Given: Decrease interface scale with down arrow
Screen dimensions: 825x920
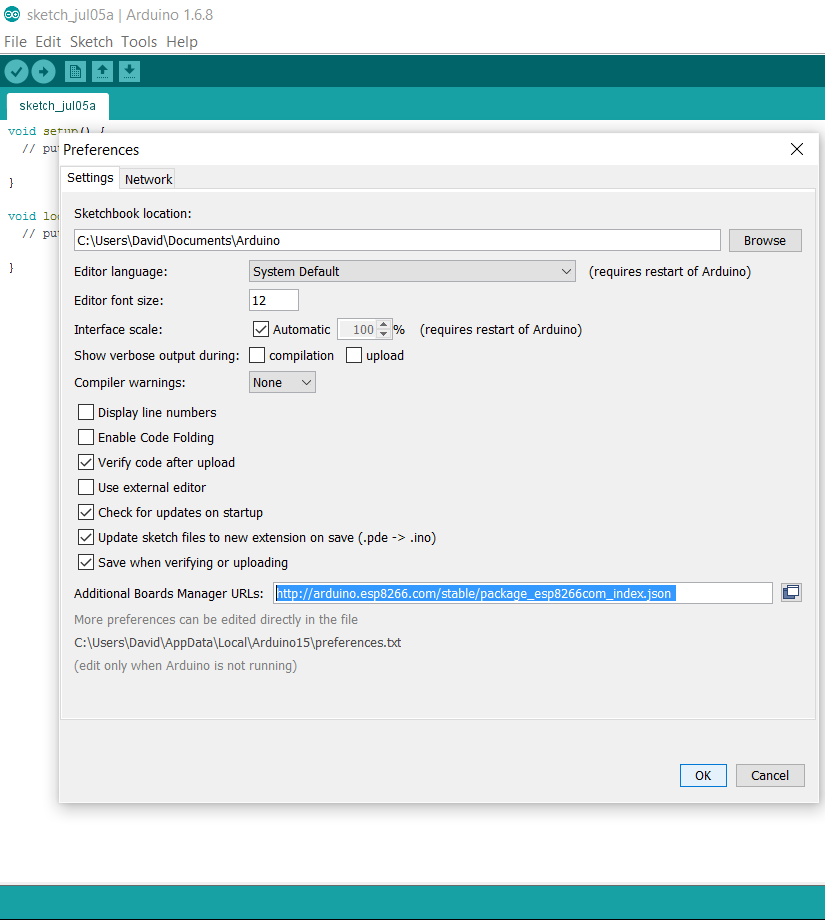Looking at the screenshot, I should point(383,334).
